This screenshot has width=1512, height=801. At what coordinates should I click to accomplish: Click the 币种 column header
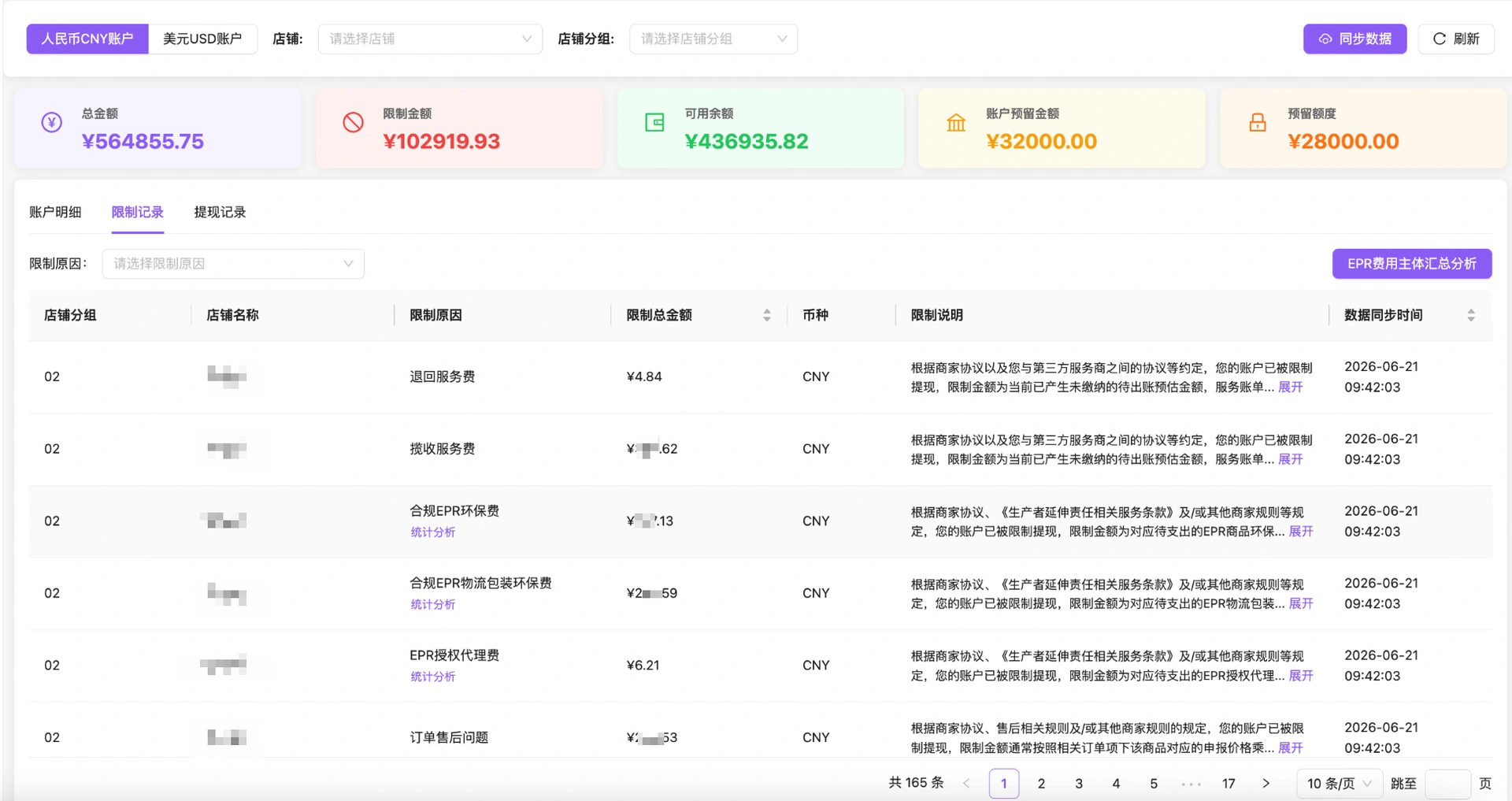pos(815,315)
